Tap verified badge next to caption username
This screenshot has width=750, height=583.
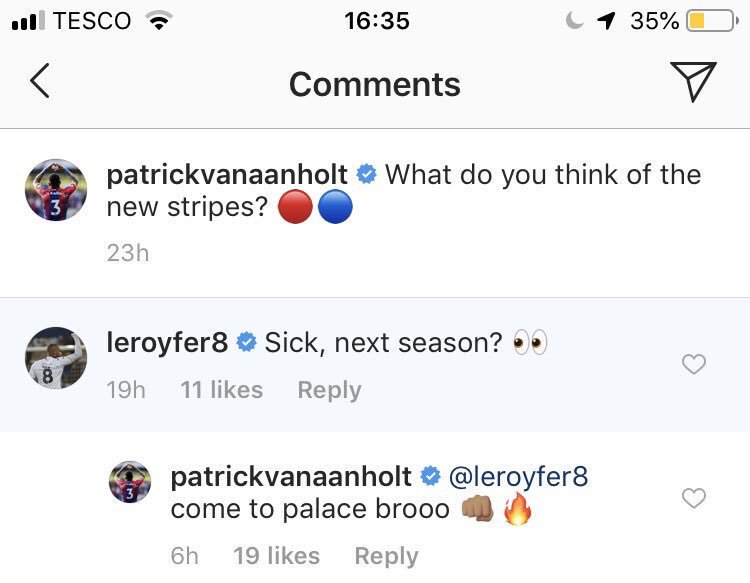point(366,175)
